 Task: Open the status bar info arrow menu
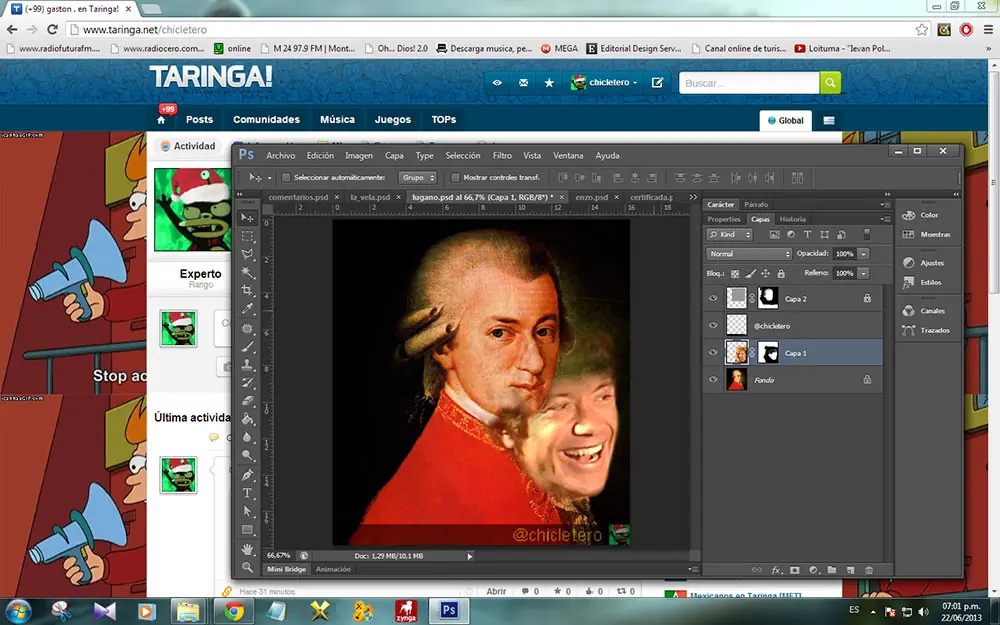pyautogui.click(x=469, y=556)
